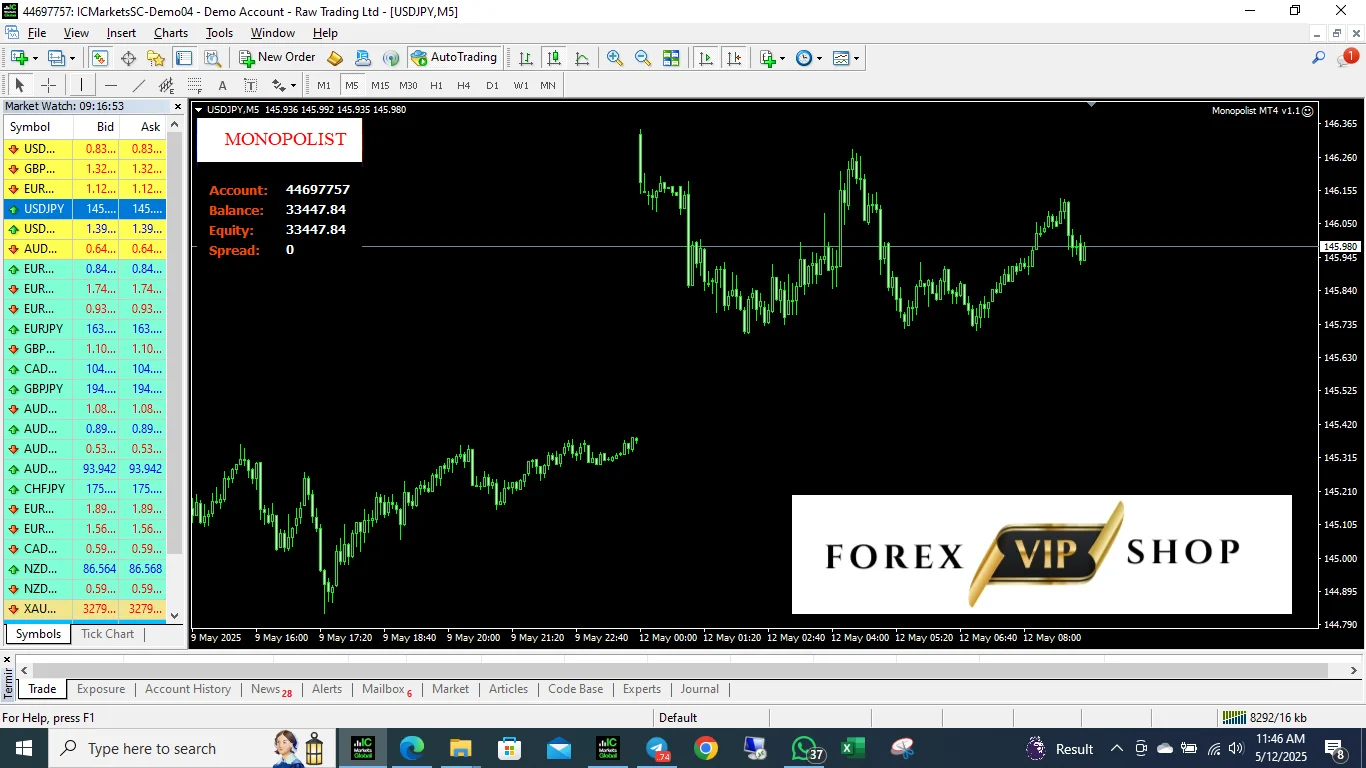Select the Trendline drawing tool
Image resolution: width=1366 pixels, height=768 pixels.
point(139,85)
